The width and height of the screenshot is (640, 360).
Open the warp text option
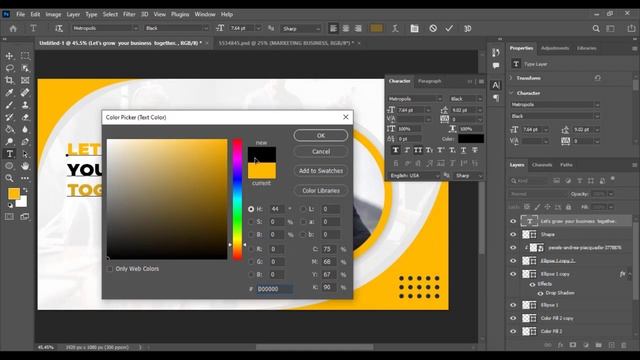click(x=395, y=28)
